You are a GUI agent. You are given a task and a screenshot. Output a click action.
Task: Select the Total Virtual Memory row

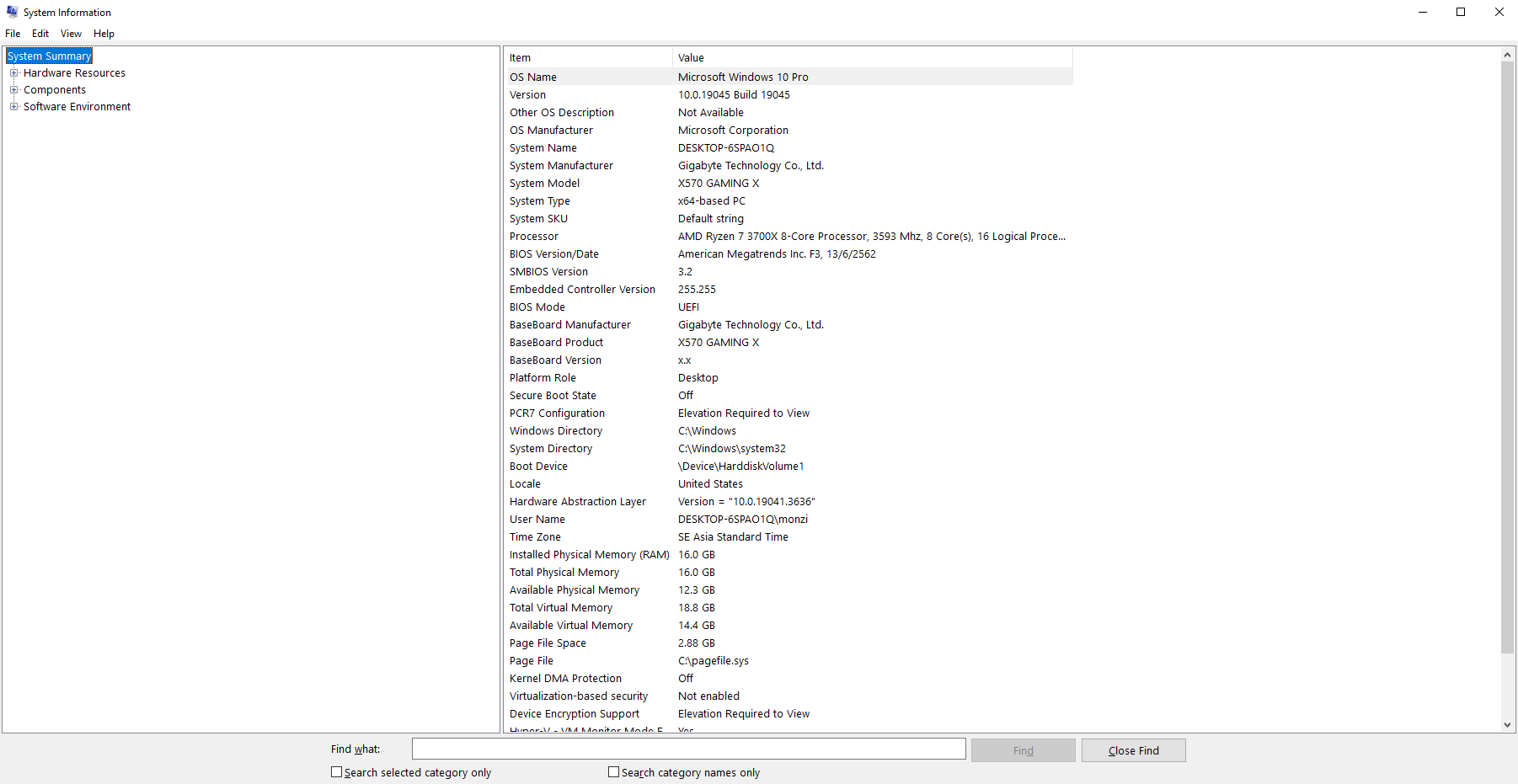[788, 608]
